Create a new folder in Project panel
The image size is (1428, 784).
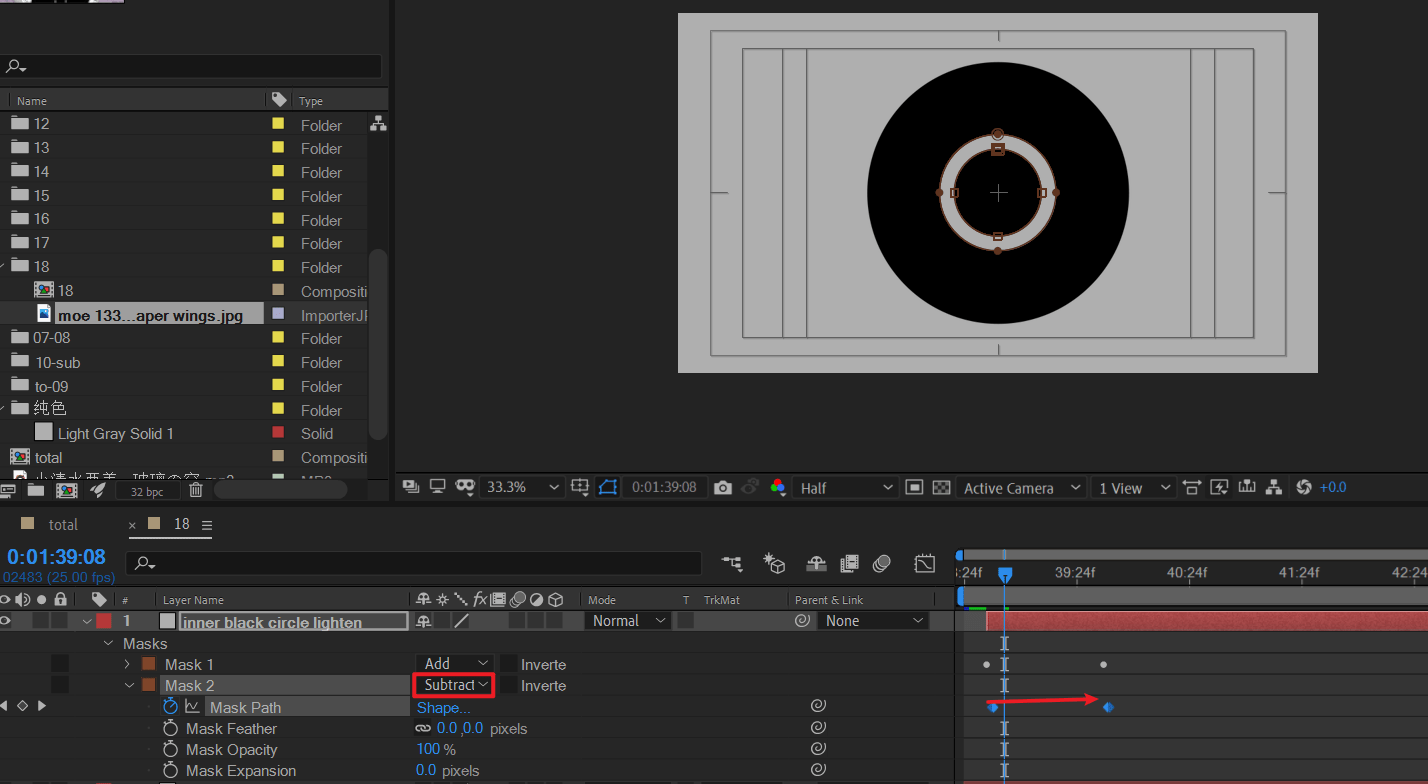pyautogui.click(x=36, y=490)
